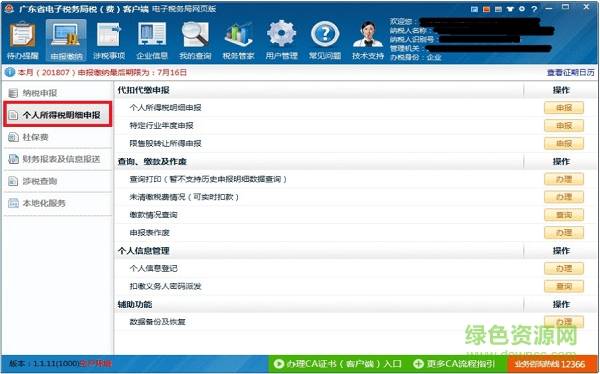This screenshot has width=600, height=374.
Task: Click 申报 button for 限售股转让所得申报
Action: click(564, 143)
